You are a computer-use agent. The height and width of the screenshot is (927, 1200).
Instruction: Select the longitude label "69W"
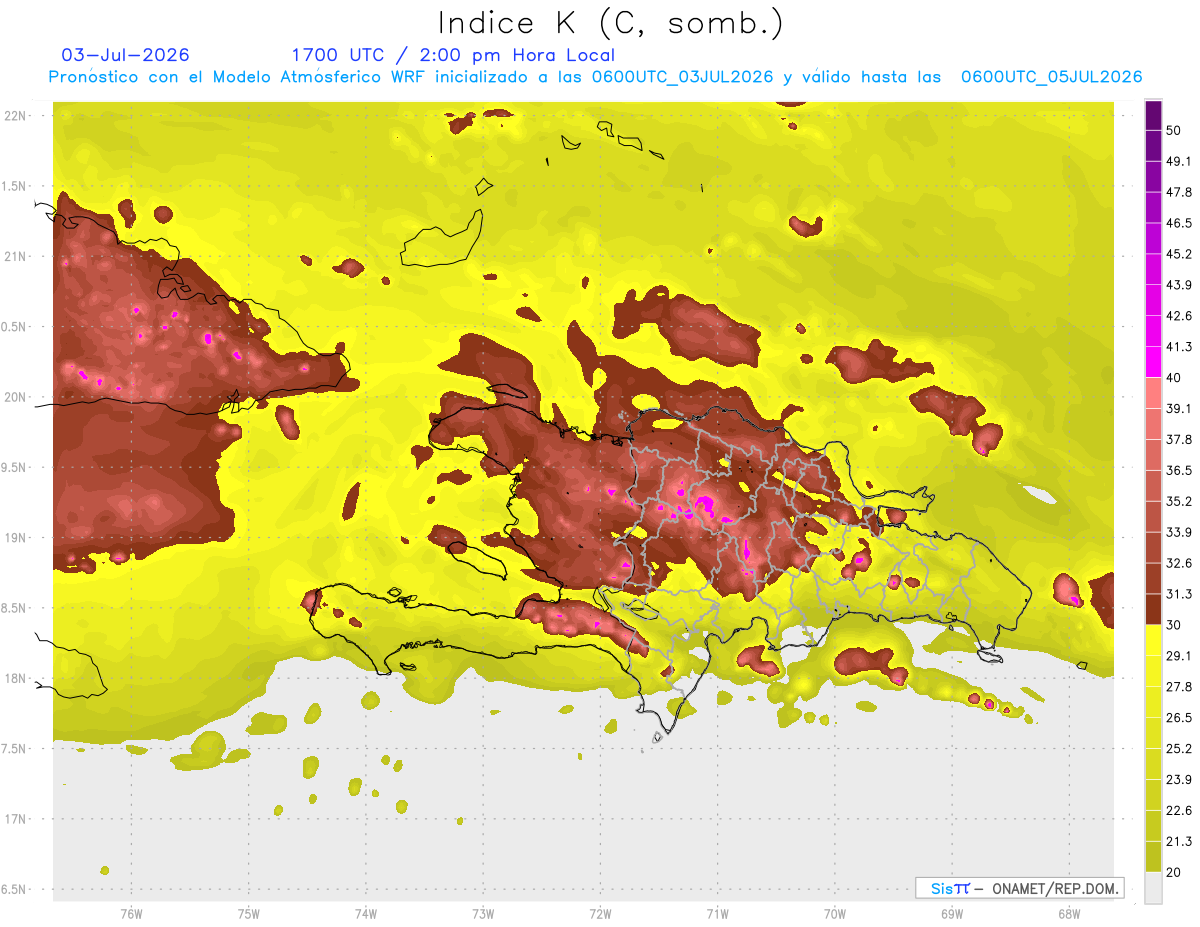pos(951,914)
